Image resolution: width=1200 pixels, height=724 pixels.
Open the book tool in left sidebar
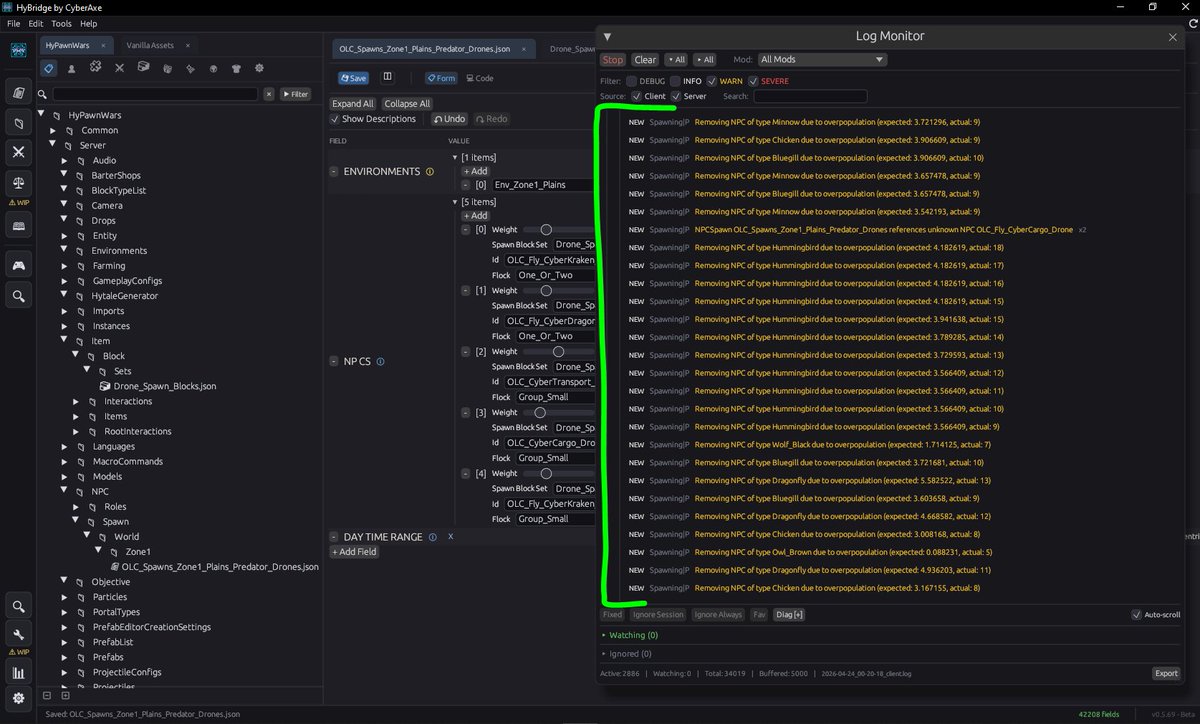pyautogui.click(x=19, y=226)
